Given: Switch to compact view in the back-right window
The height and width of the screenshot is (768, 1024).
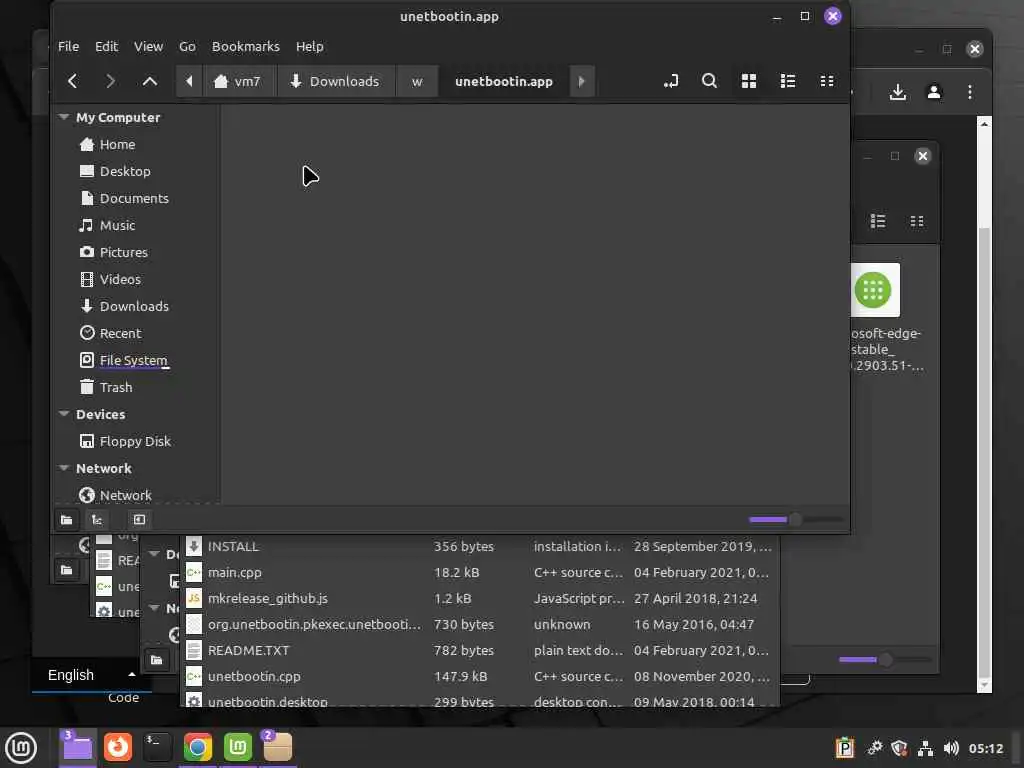Looking at the screenshot, I should [x=917, y=221].
